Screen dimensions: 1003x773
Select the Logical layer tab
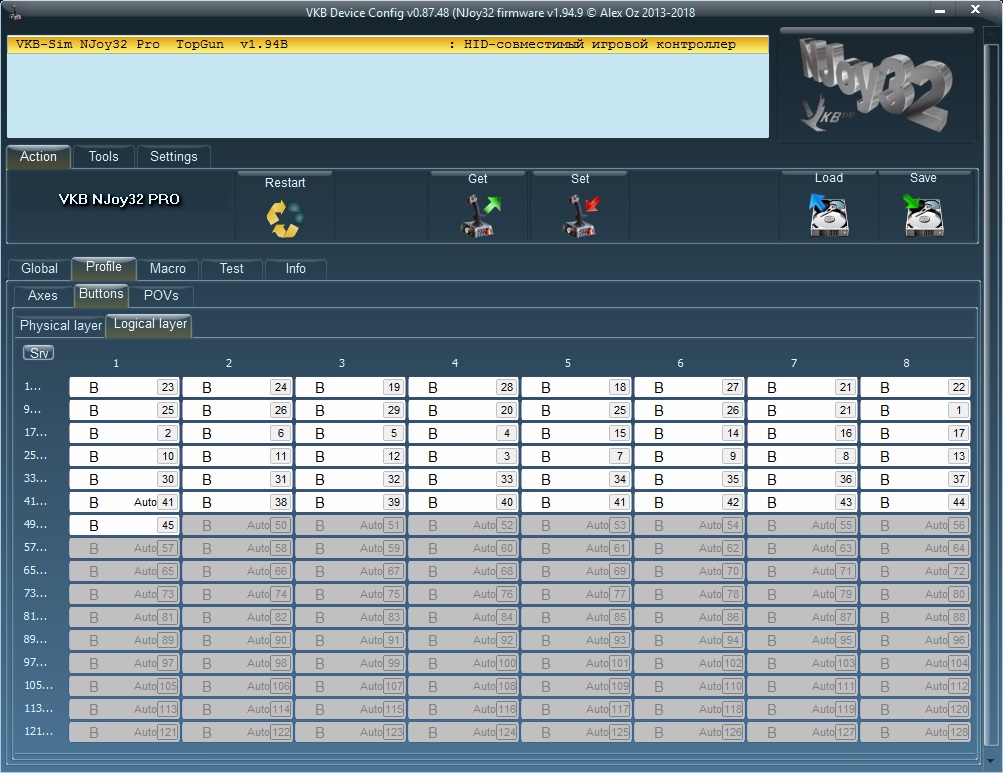tap(150, 324)
